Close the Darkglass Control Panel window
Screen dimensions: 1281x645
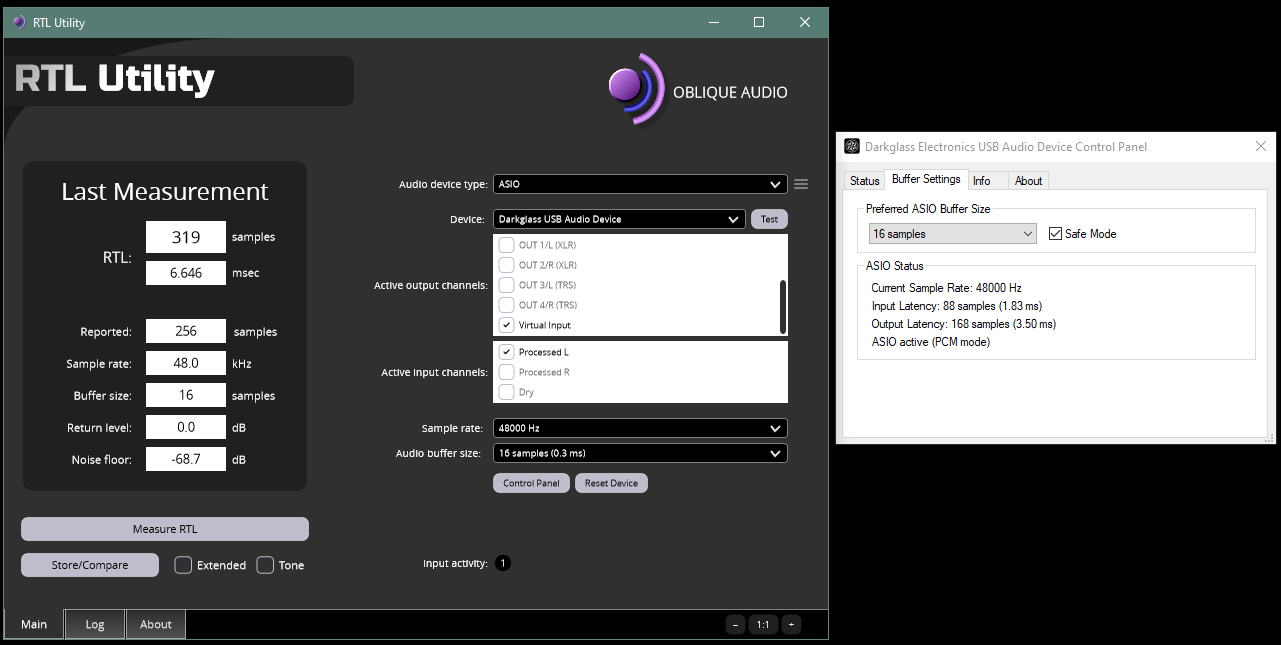click(x=1260, y=147)
